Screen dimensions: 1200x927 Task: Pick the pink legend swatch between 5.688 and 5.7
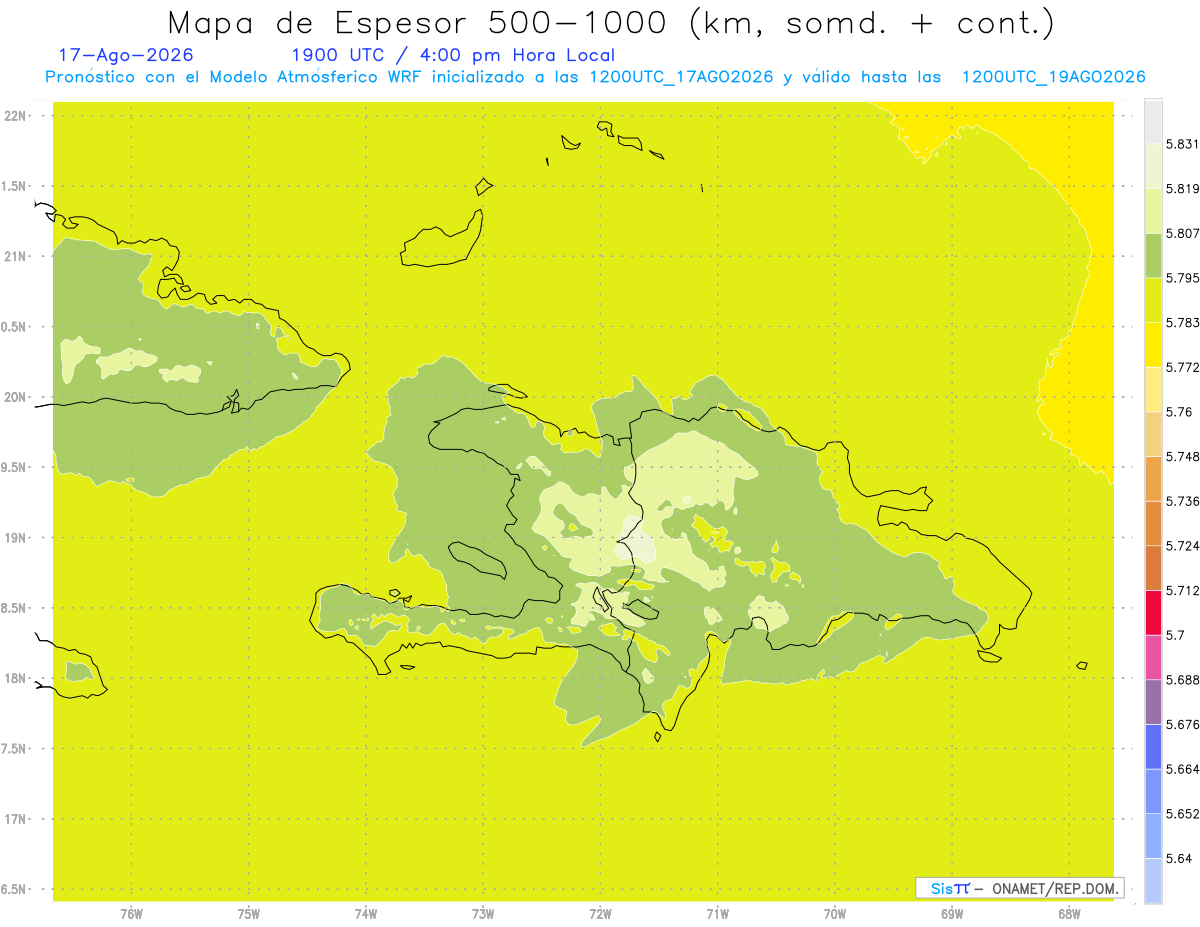(1153, 657)
